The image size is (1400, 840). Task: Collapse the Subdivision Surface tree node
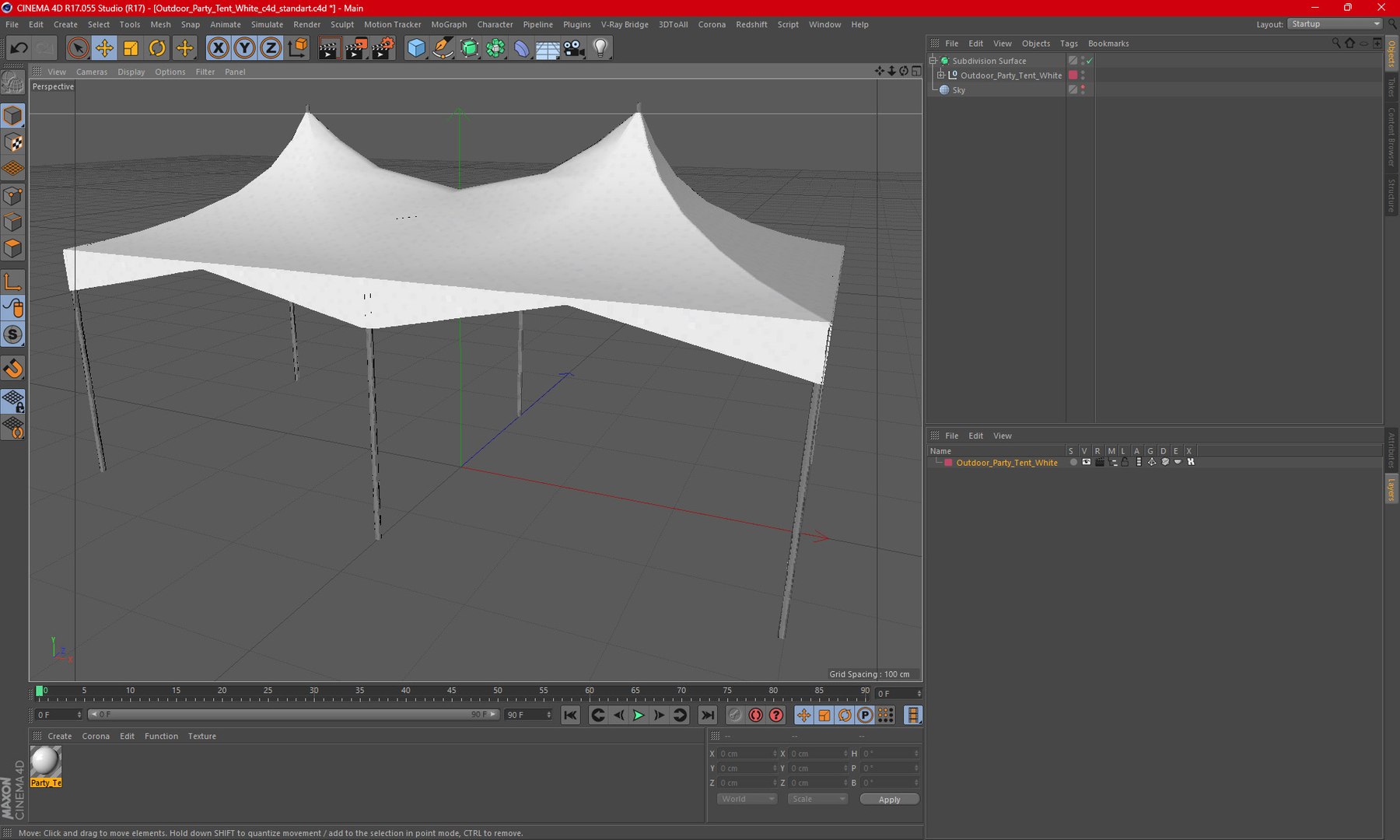[x=933, y=61]
